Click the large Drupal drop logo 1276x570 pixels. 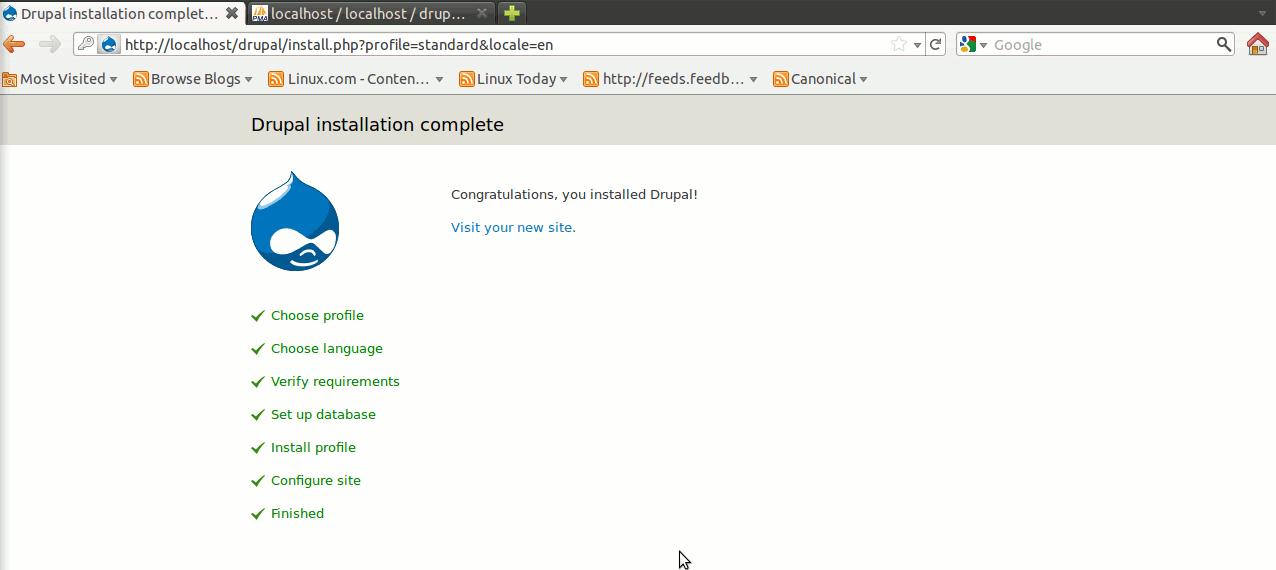(295, 221)
